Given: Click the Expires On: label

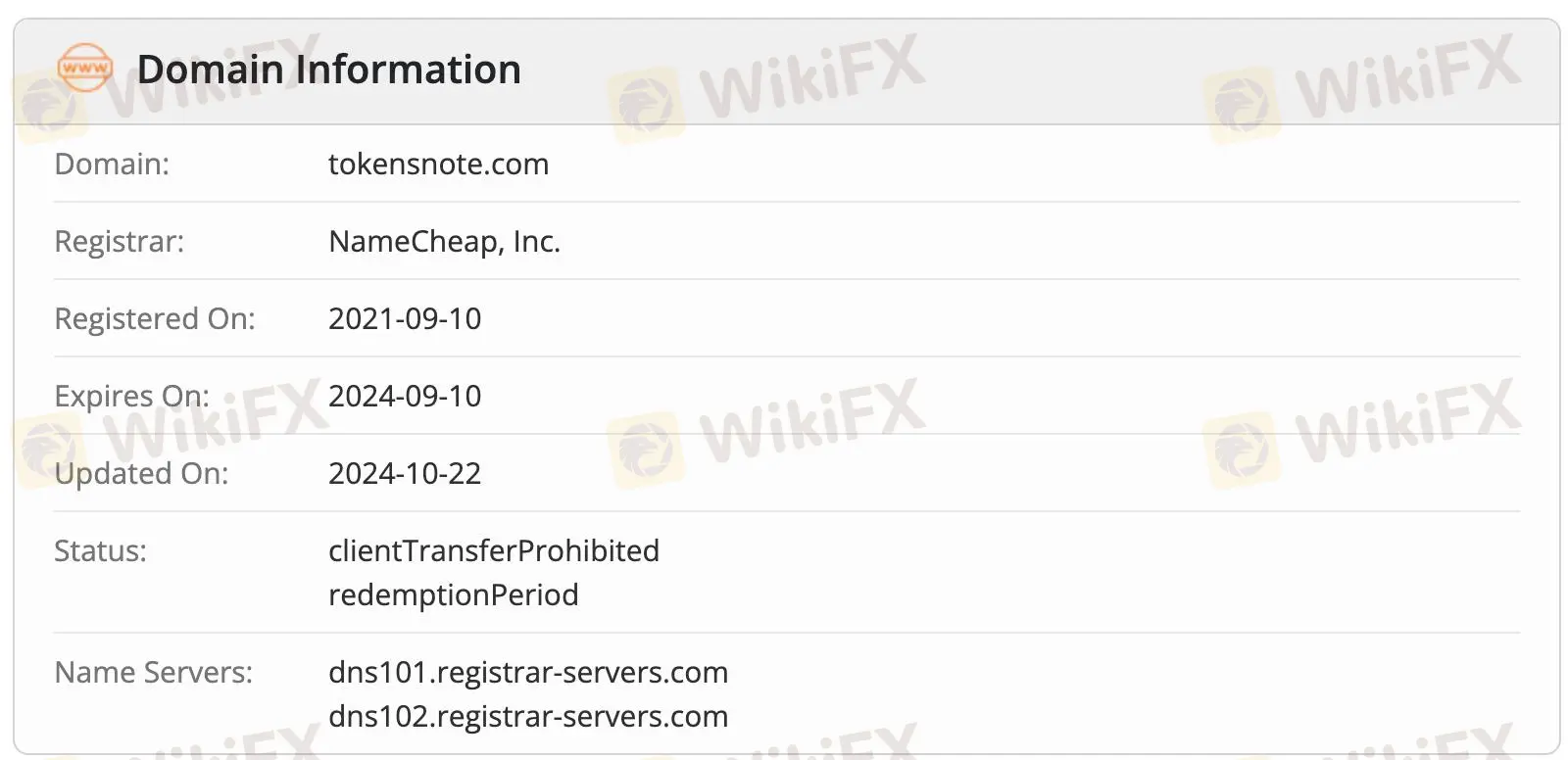Looking at the screenshot, I should click(132, 396).
